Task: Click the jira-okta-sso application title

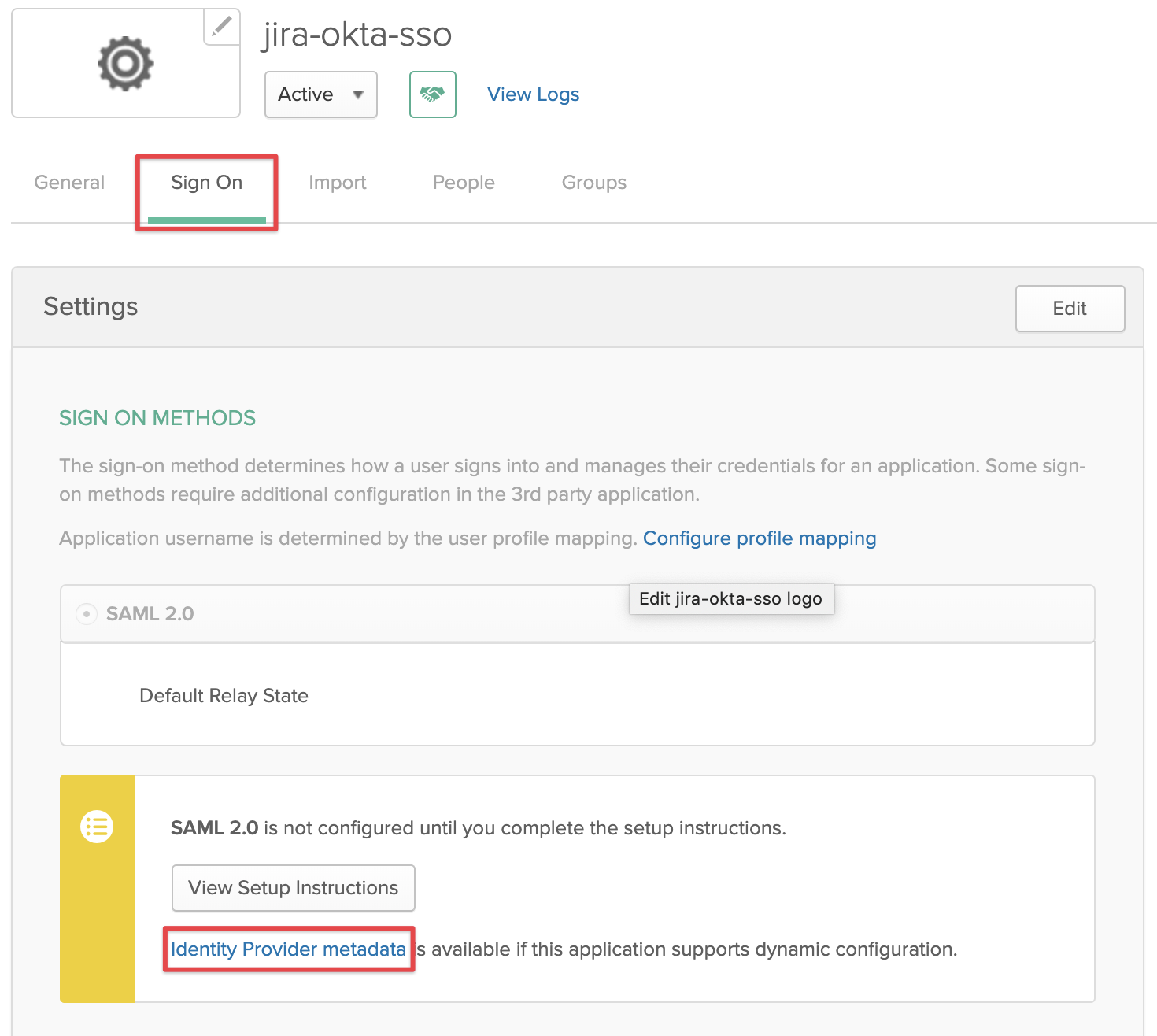Action: coord(357,35)
